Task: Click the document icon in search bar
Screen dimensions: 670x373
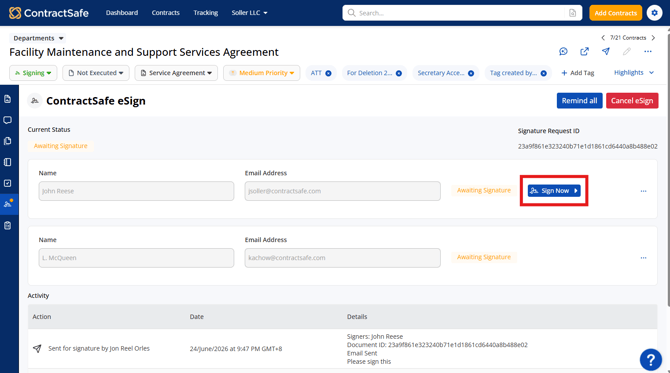Action: point(573,13)
